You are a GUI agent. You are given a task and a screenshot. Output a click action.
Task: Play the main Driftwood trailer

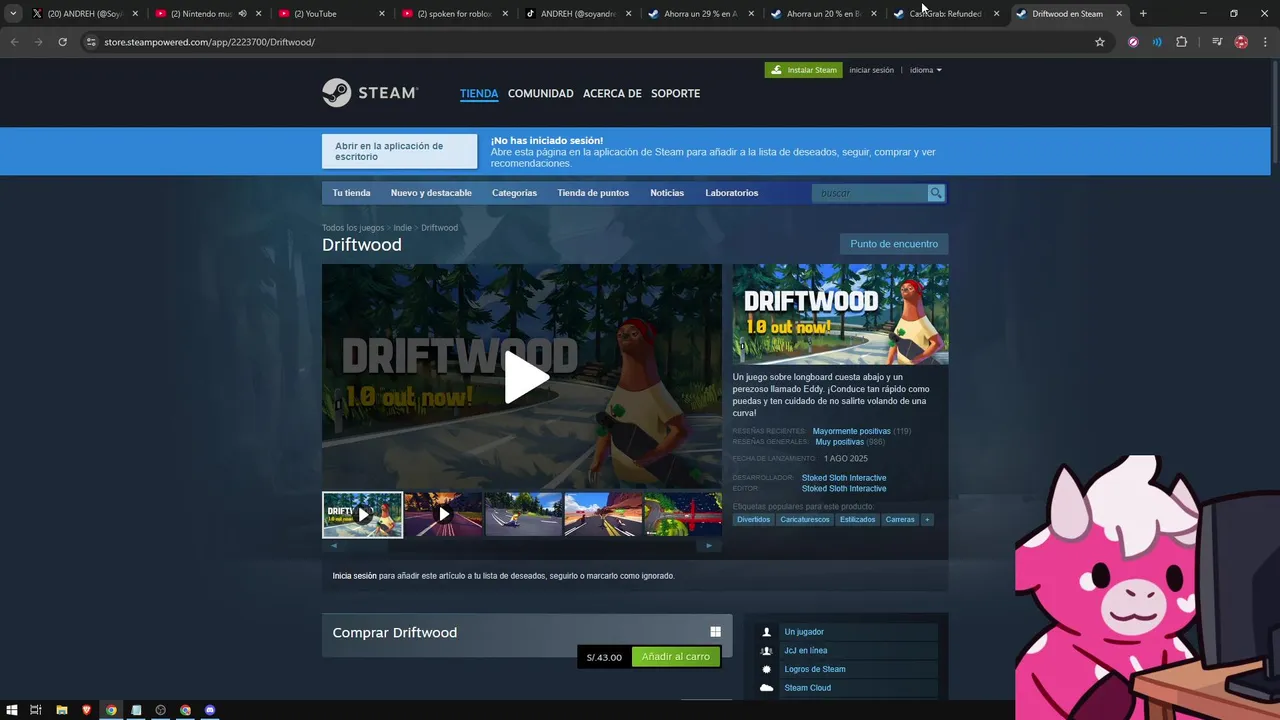click(x=526, y=378)
